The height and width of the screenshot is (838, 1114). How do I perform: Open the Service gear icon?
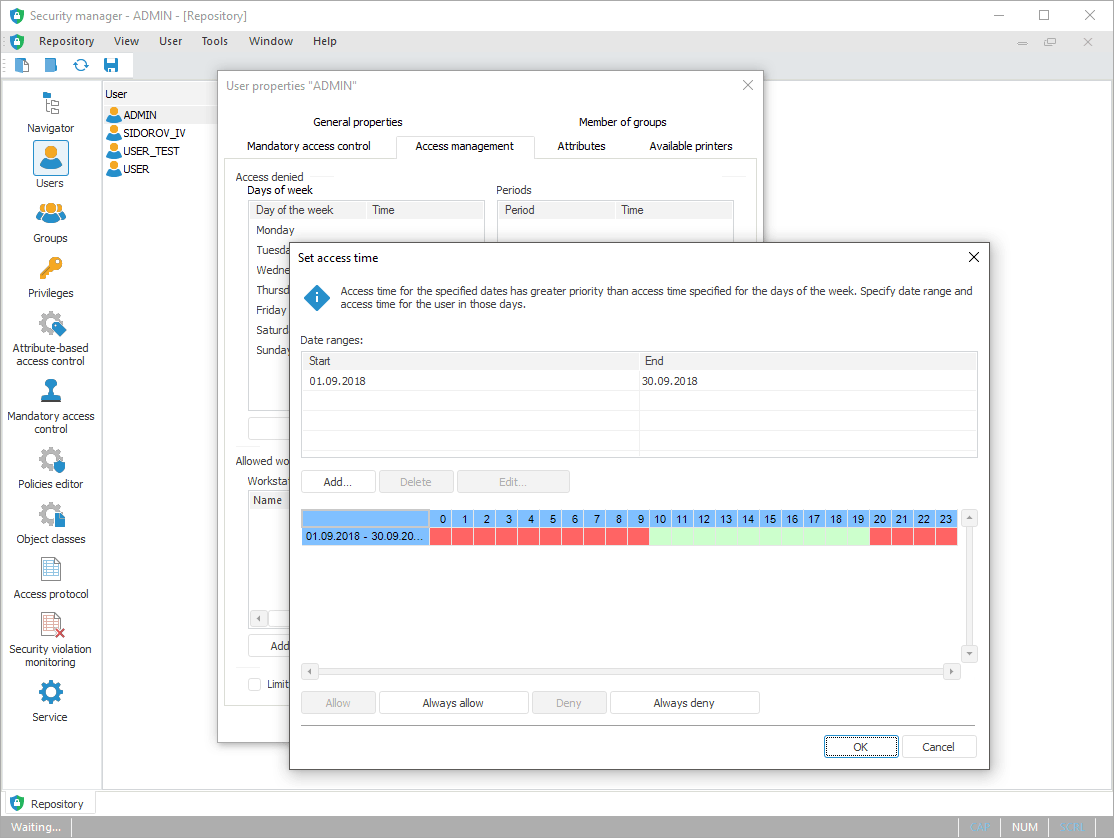[50, 692]
